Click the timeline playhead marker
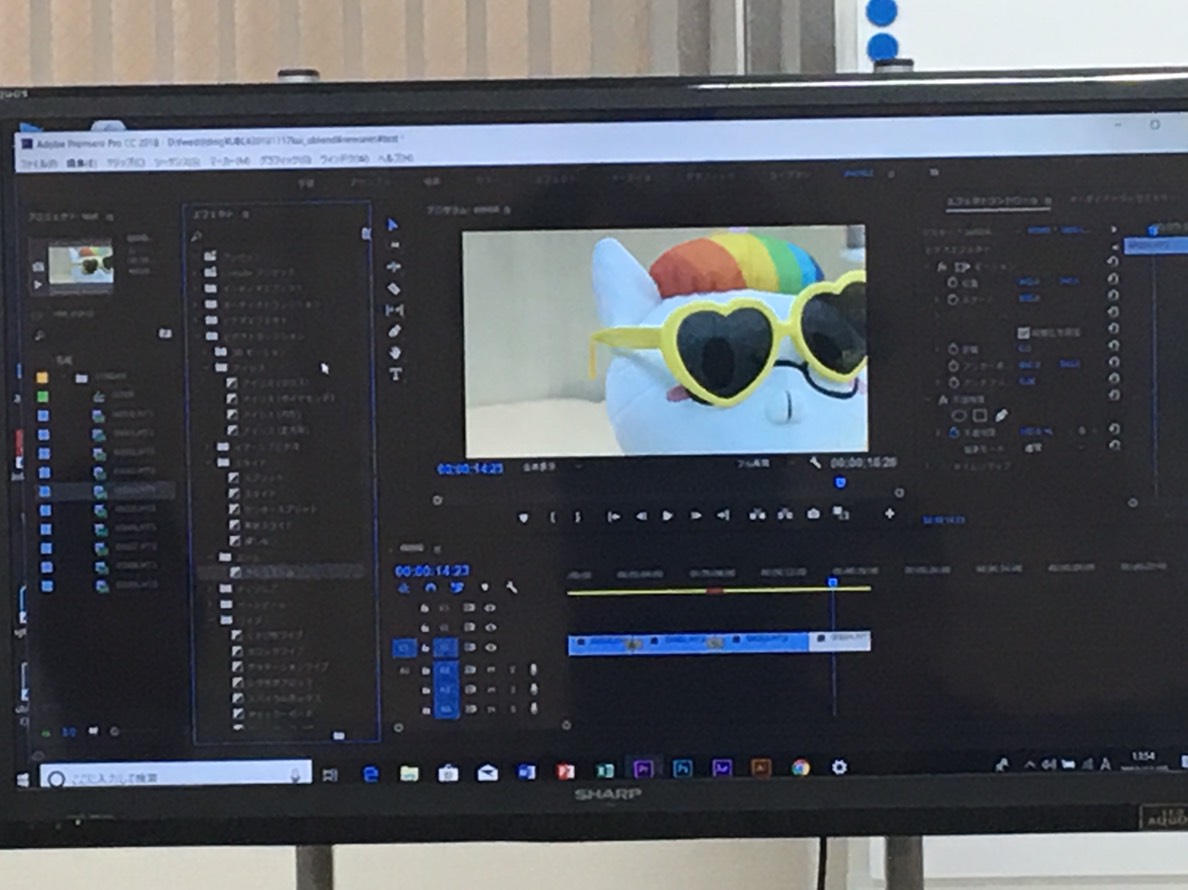The height and width of the screenshot is (890, 1188). (x=833, y=582)
